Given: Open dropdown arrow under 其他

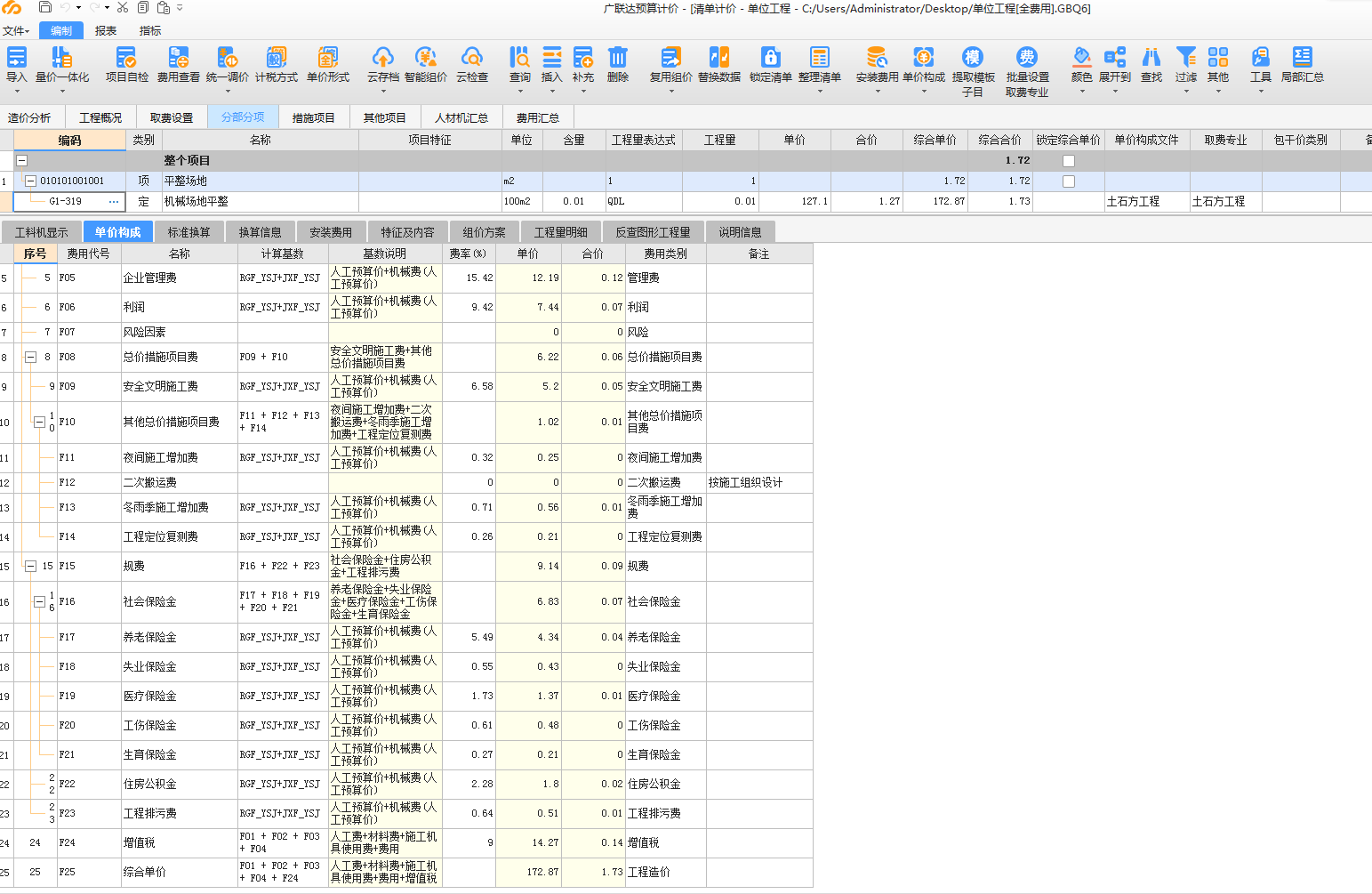Looking at the screenshot, I should [x=1217, y=91].
